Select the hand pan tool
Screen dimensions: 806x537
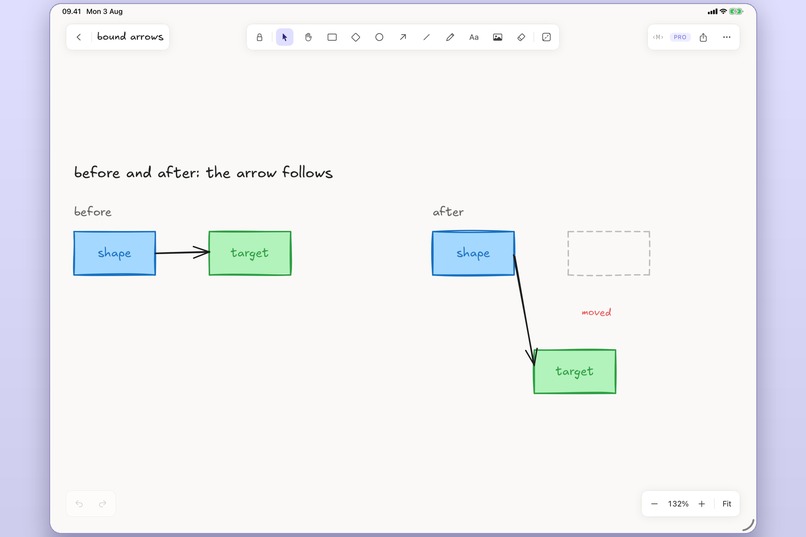pos(308,37)
